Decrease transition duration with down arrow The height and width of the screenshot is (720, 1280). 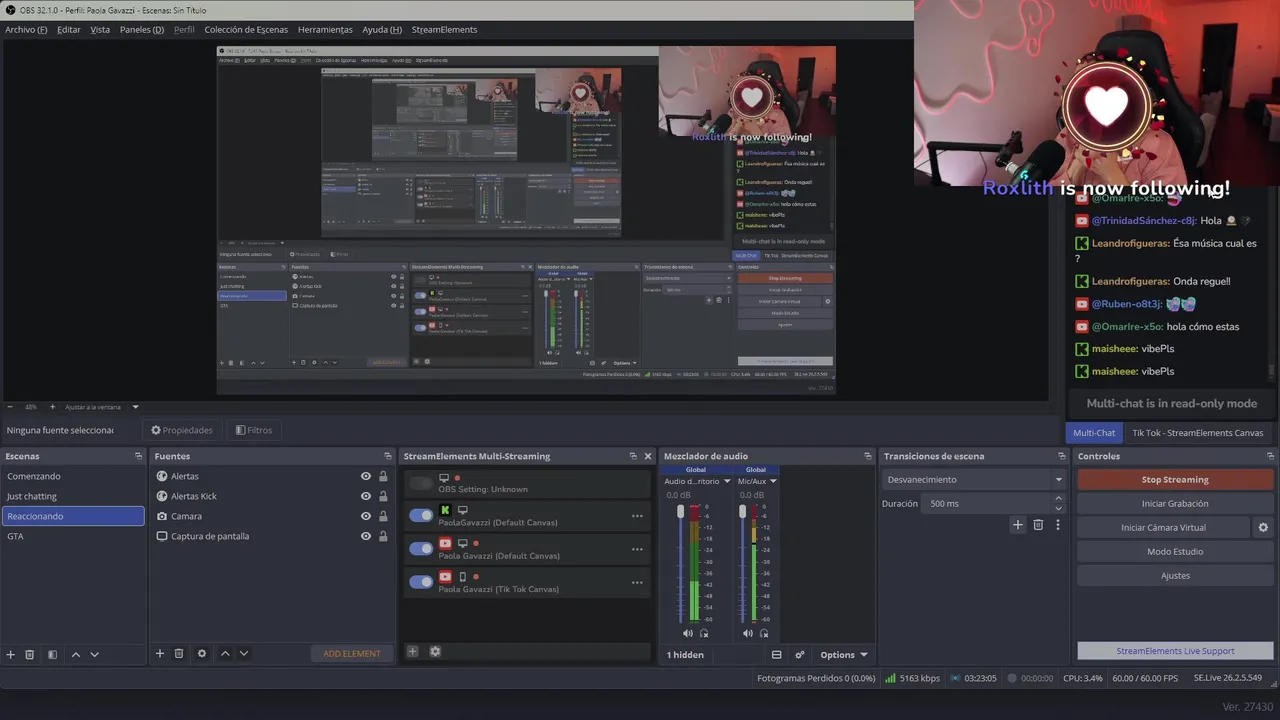pos(1061,507)
